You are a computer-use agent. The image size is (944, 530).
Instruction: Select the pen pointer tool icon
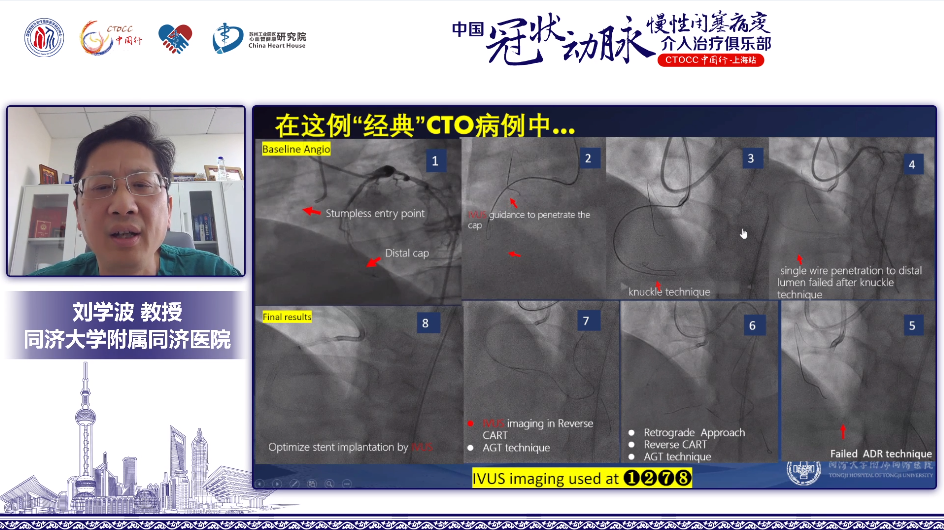[x=294, y=482]
